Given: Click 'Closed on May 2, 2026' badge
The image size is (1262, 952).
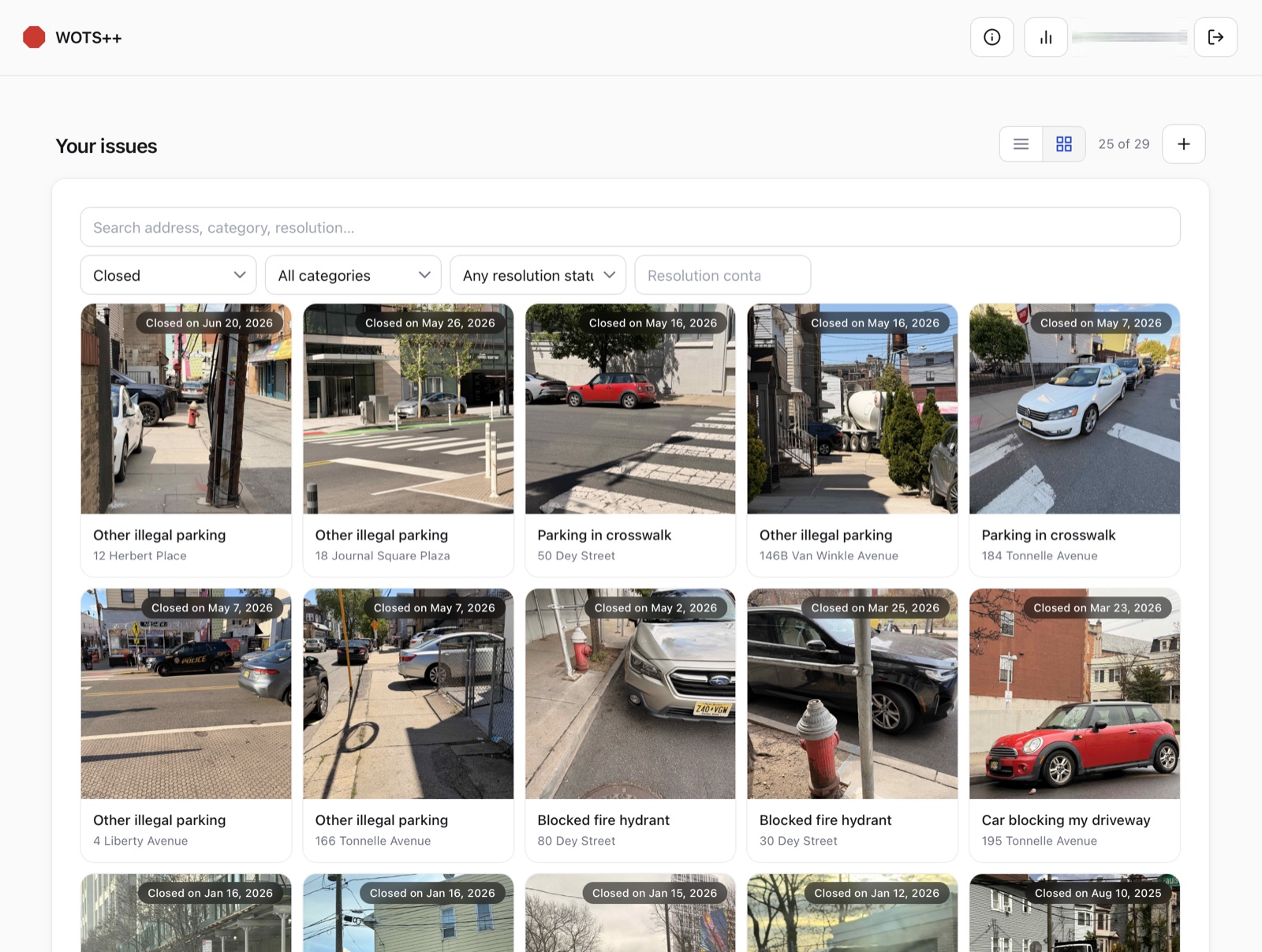Looking at the screenshot, I should coord(655,607).
